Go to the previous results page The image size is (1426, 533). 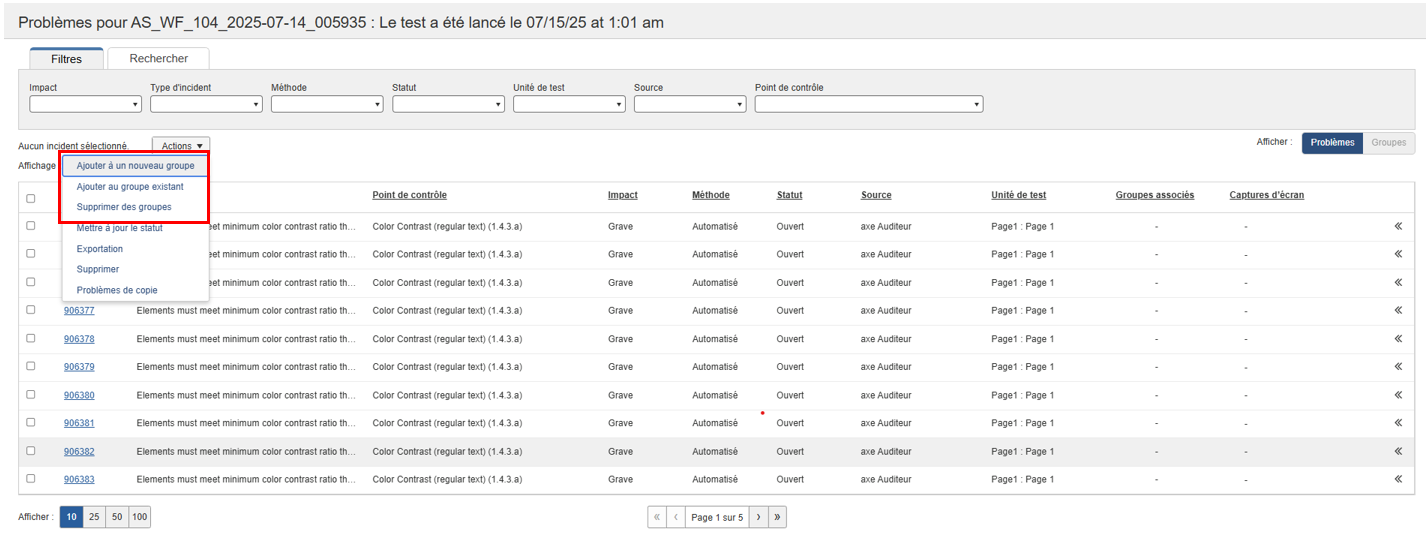pos(676,517)
